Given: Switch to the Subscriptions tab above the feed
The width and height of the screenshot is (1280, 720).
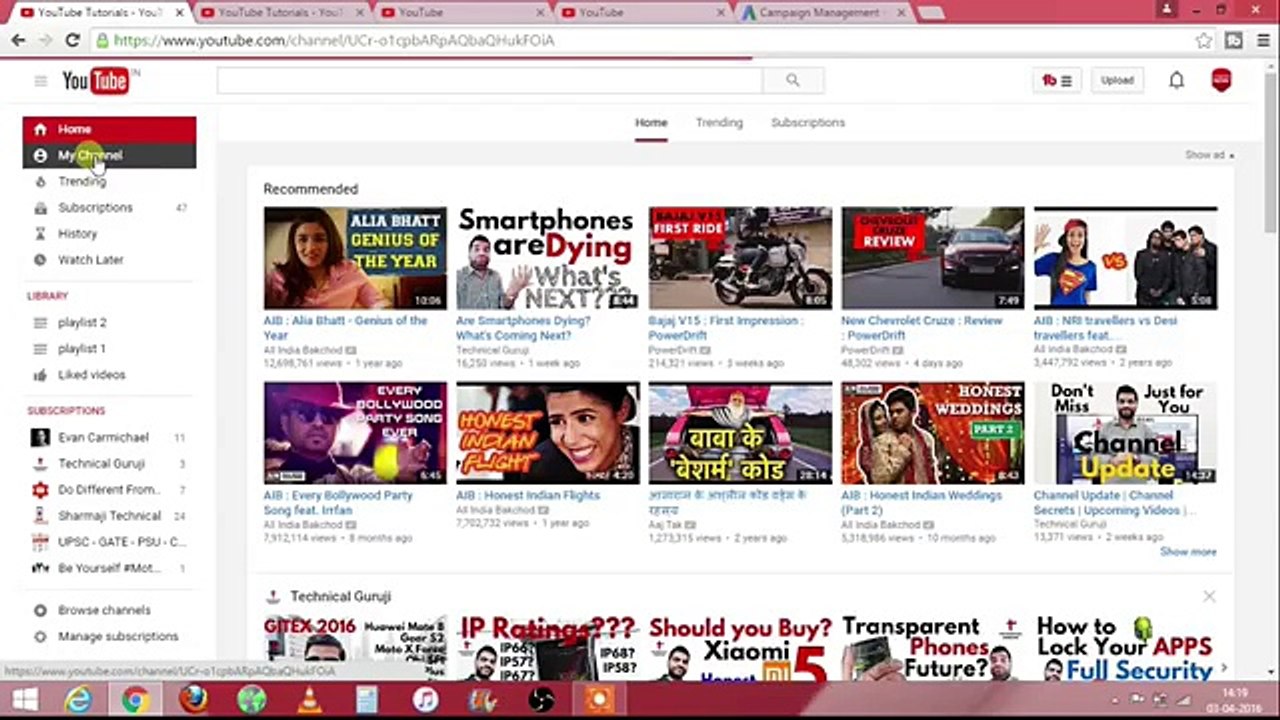Looking at the screenshot, I should [808, 123].
